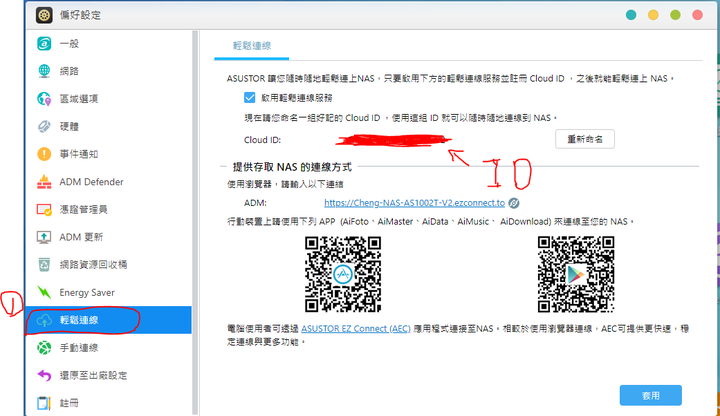Open the 事件通知 notification icon
This screenshot has width=720, height=416.
click(44, 154)
